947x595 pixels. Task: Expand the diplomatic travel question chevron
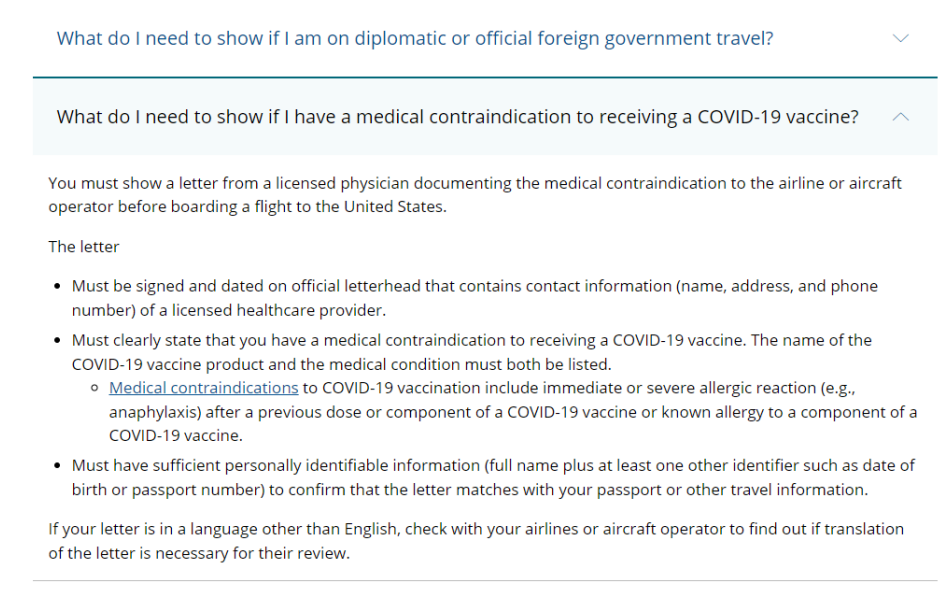[900, 38]
